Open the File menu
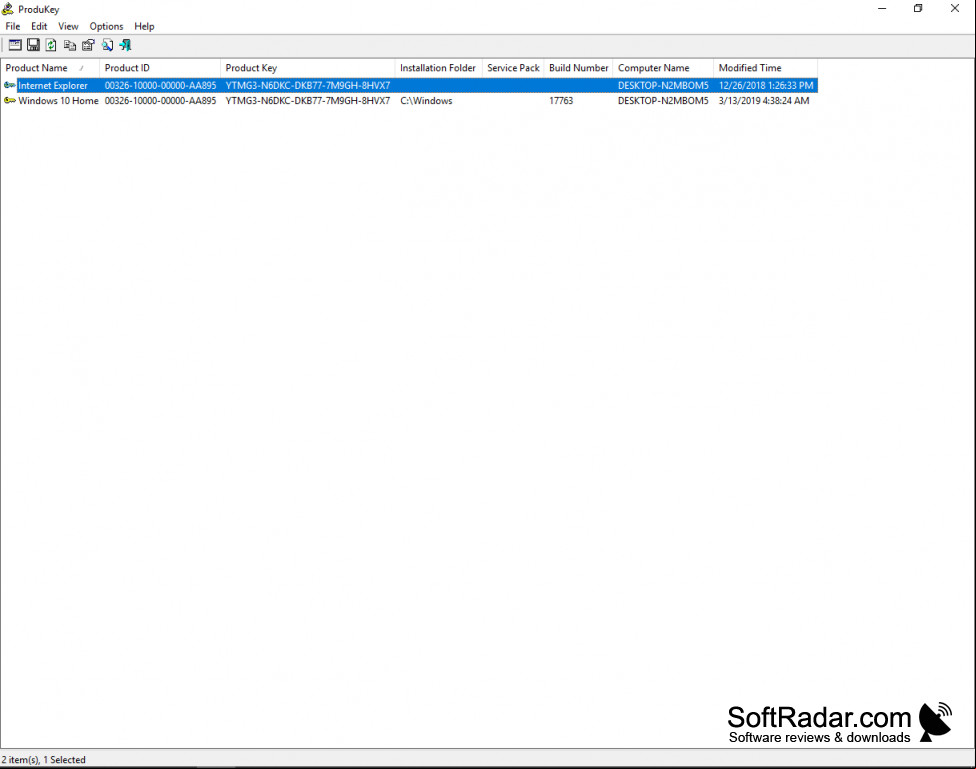 pyautogui.click(x=13, y=26)
